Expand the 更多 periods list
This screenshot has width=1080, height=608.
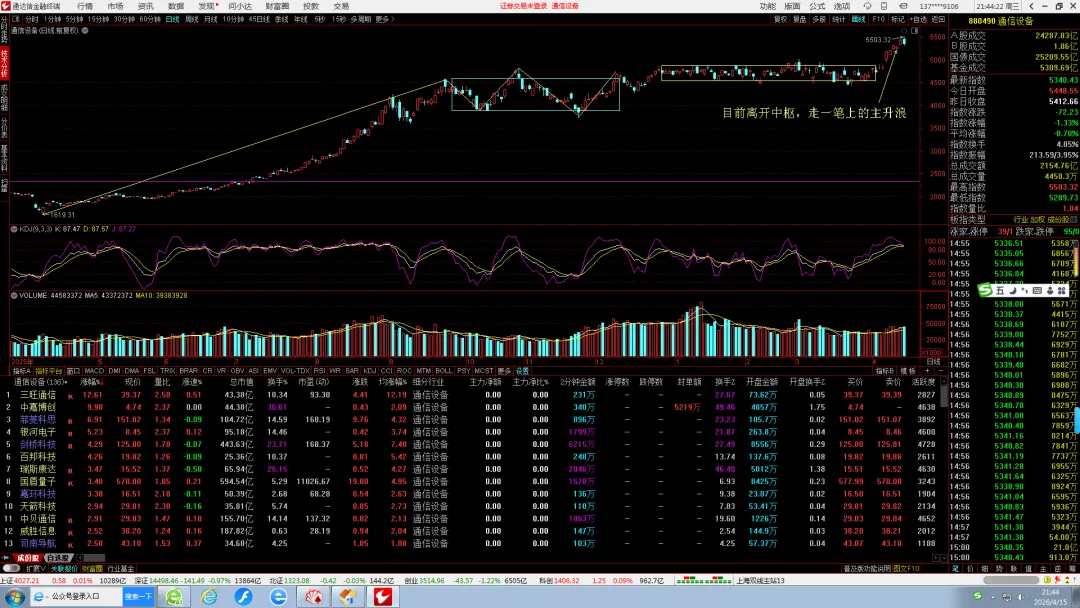pos(384,19)
